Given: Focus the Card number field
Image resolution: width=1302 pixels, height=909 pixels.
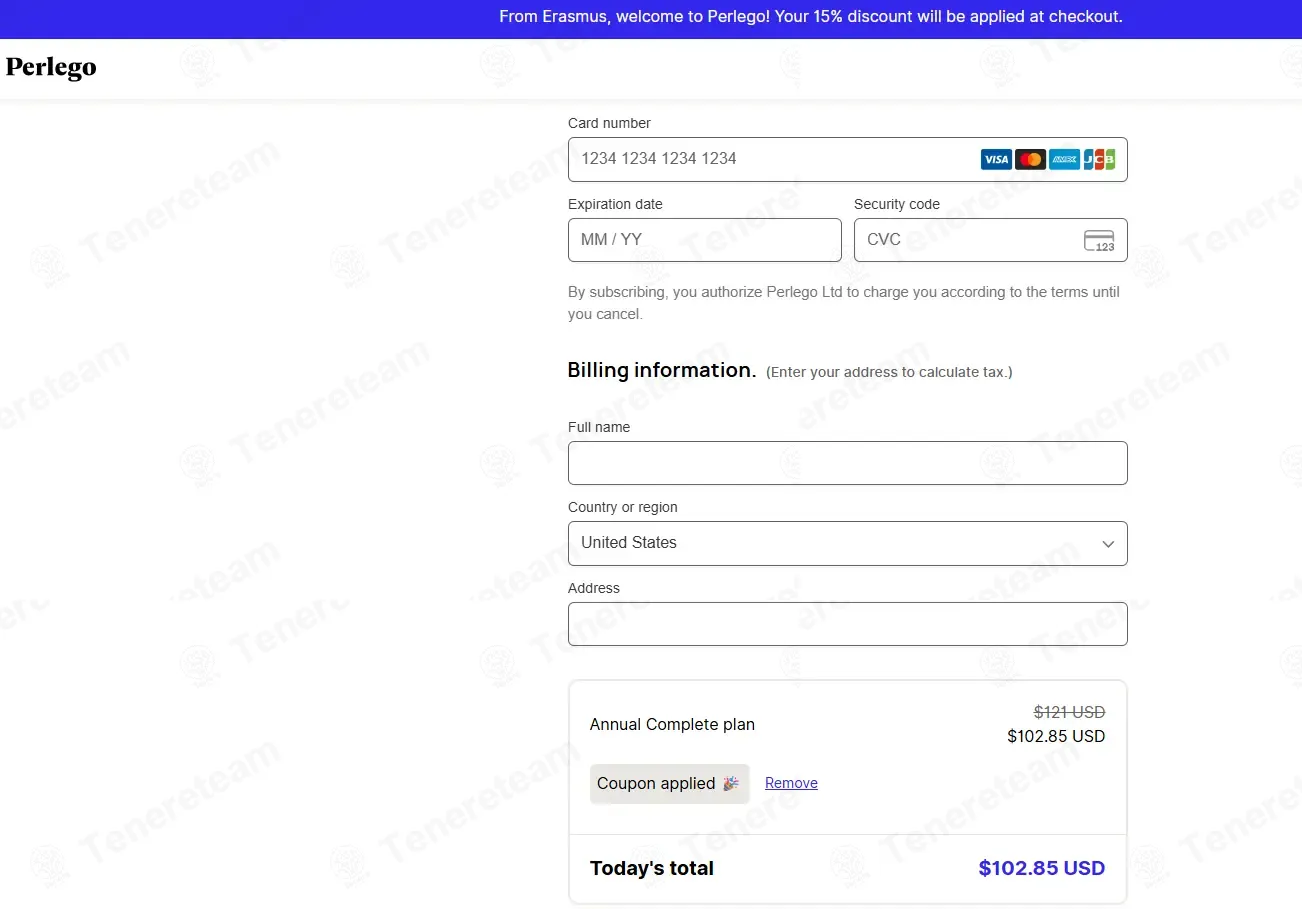Looking at the screenshot, I should 847,159.
